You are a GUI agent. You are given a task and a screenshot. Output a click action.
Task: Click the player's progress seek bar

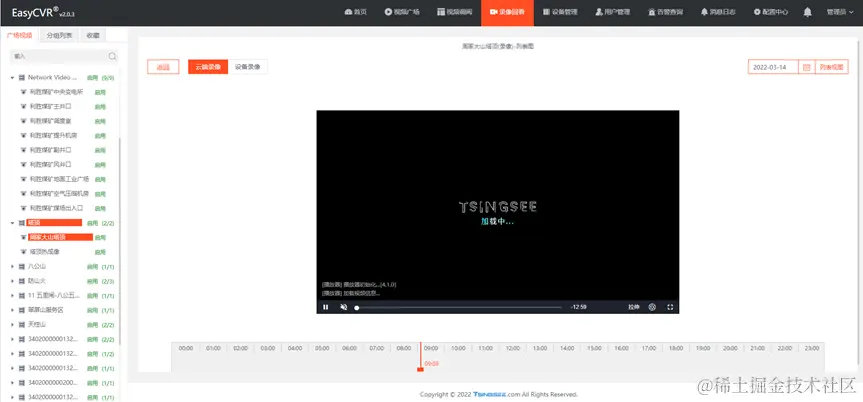click(x=459, y=307)
